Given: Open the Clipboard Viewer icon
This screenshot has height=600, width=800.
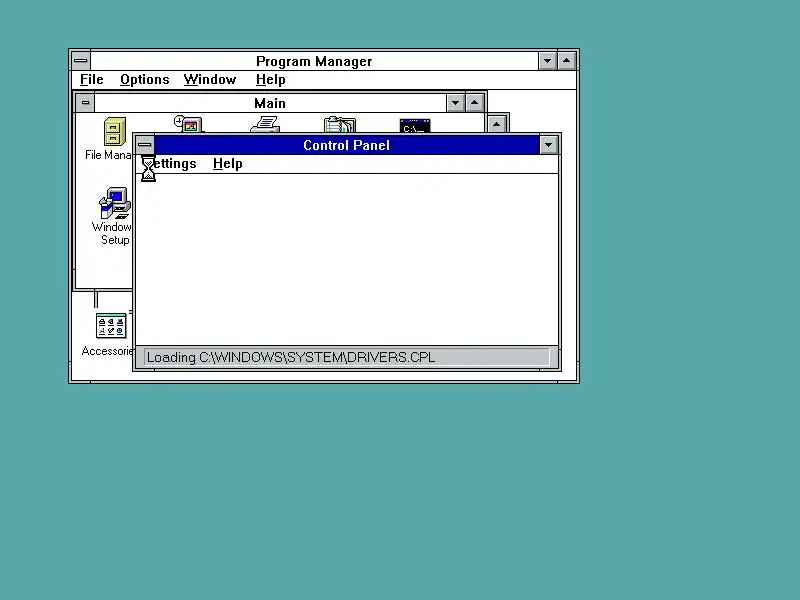Looking at the screenshot, I should (340, 124).
